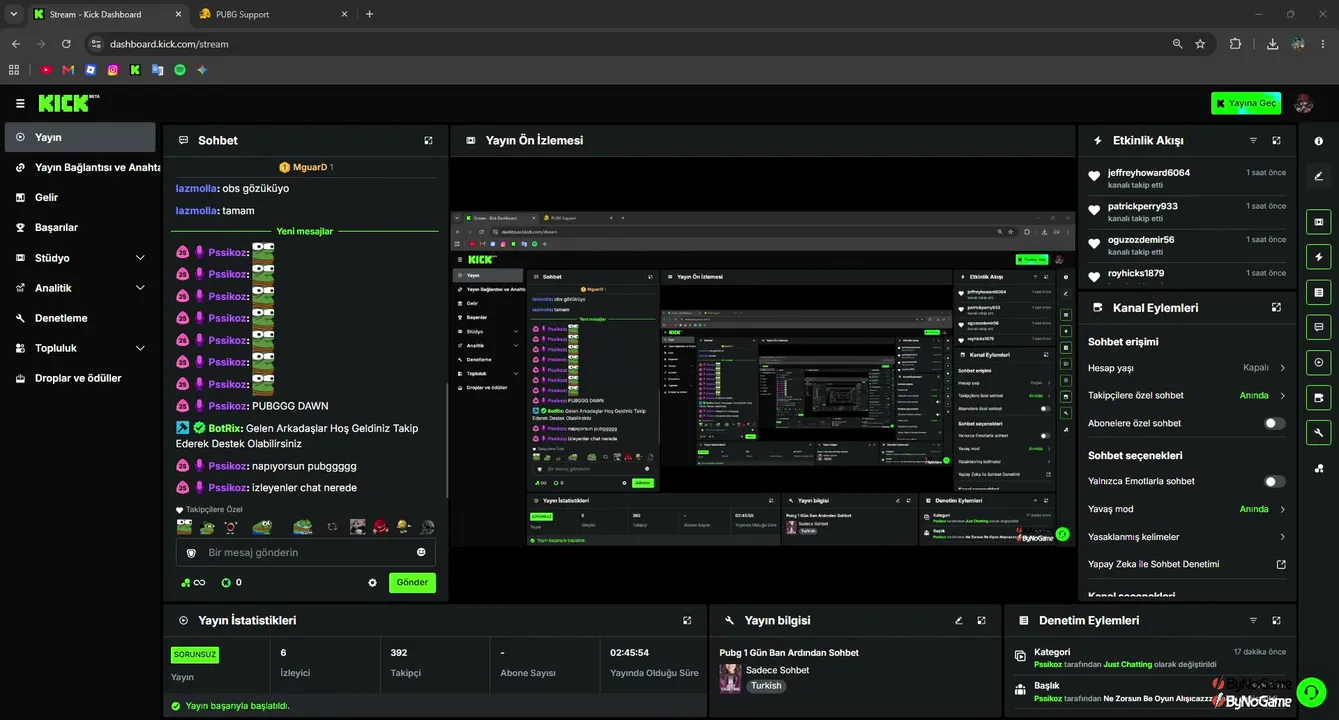Open Takipçilere özel sohbet options chevron

1282,395
